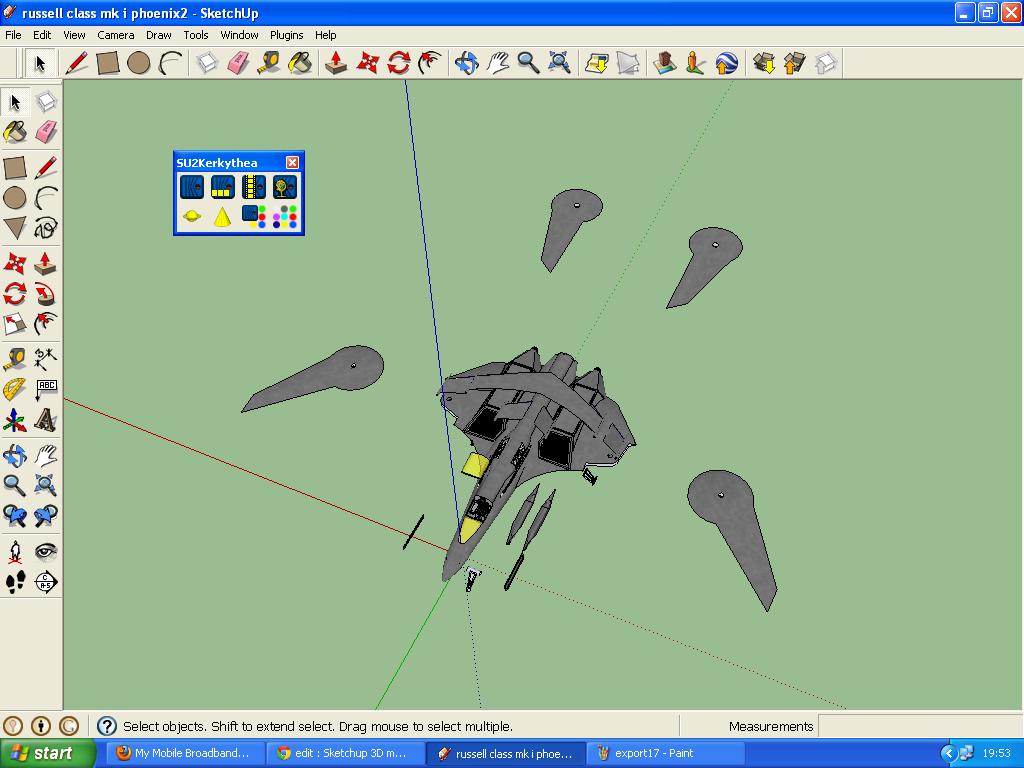Select the Axes tool
Screen dimensions: 1024x768
[x=14, y=421]
